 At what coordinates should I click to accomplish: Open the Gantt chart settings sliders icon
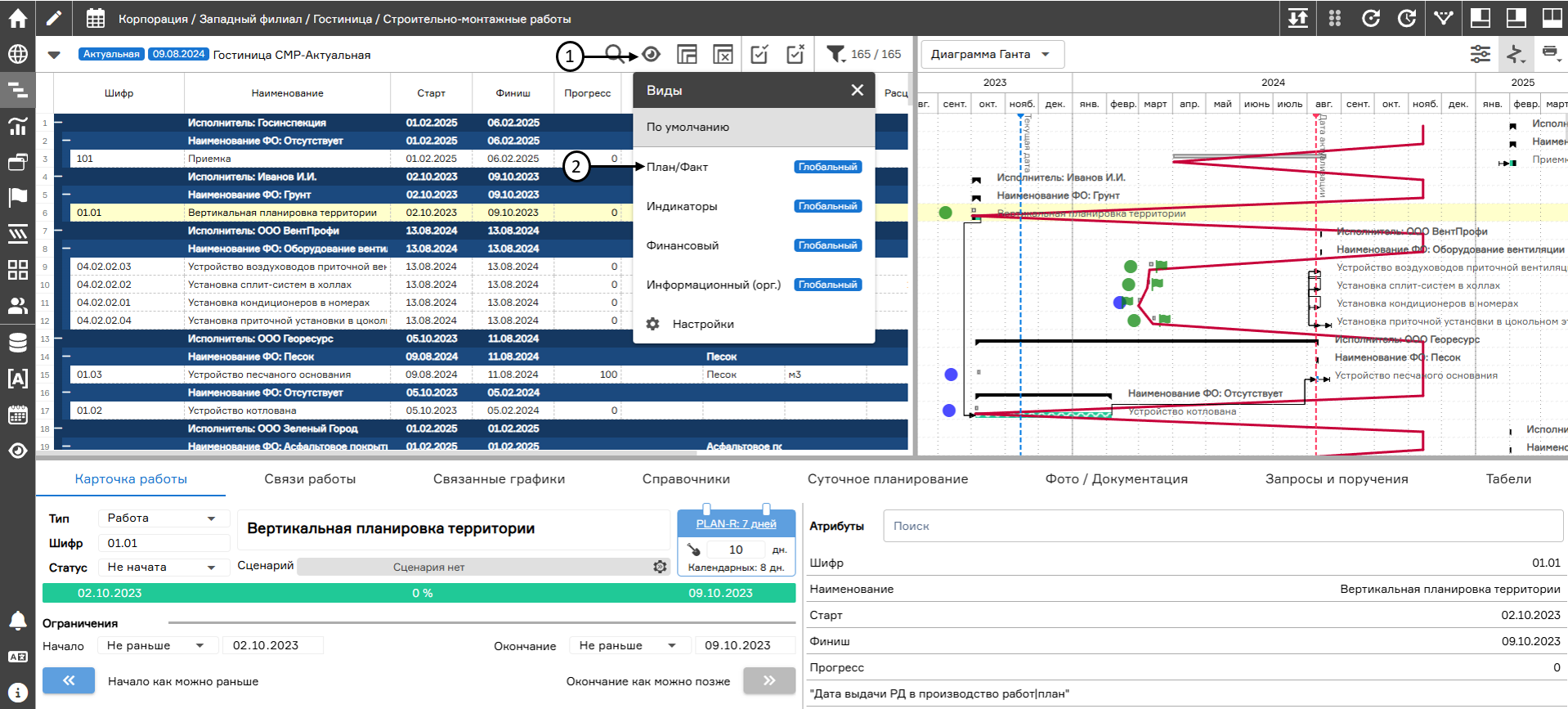(1481, 54)
